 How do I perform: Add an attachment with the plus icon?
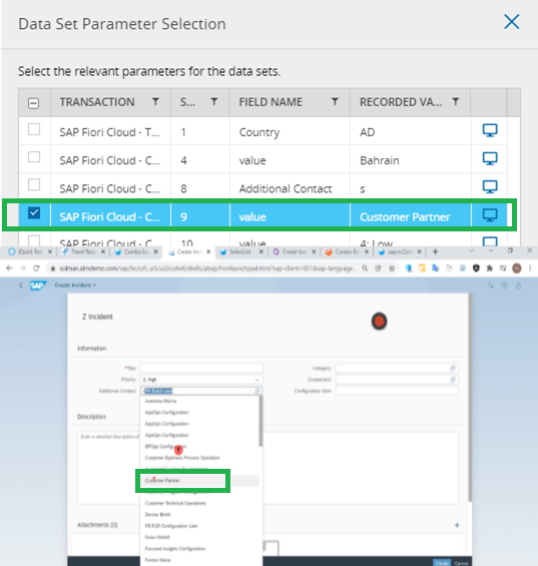pyautogui.click(x=457, y=525)
